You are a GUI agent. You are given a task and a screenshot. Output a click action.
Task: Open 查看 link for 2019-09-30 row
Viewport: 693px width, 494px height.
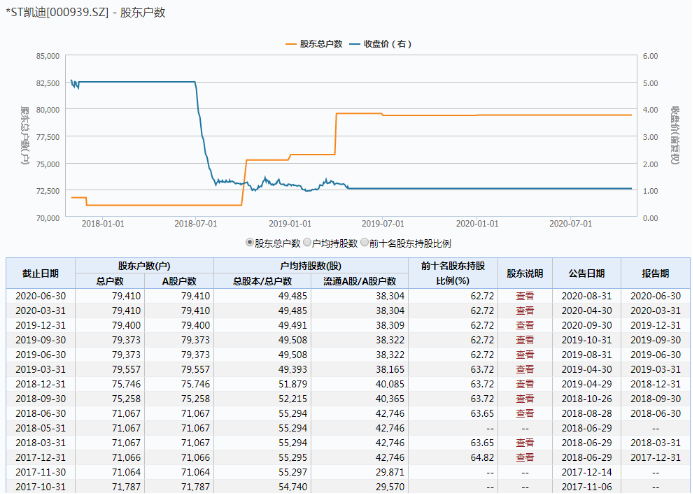coord(525,340)
